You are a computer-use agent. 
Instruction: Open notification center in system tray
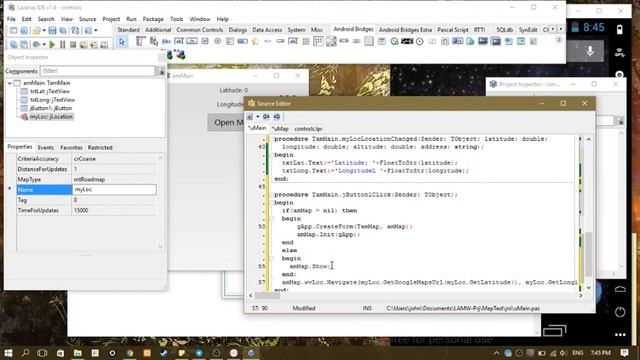(x=624, y=353)
